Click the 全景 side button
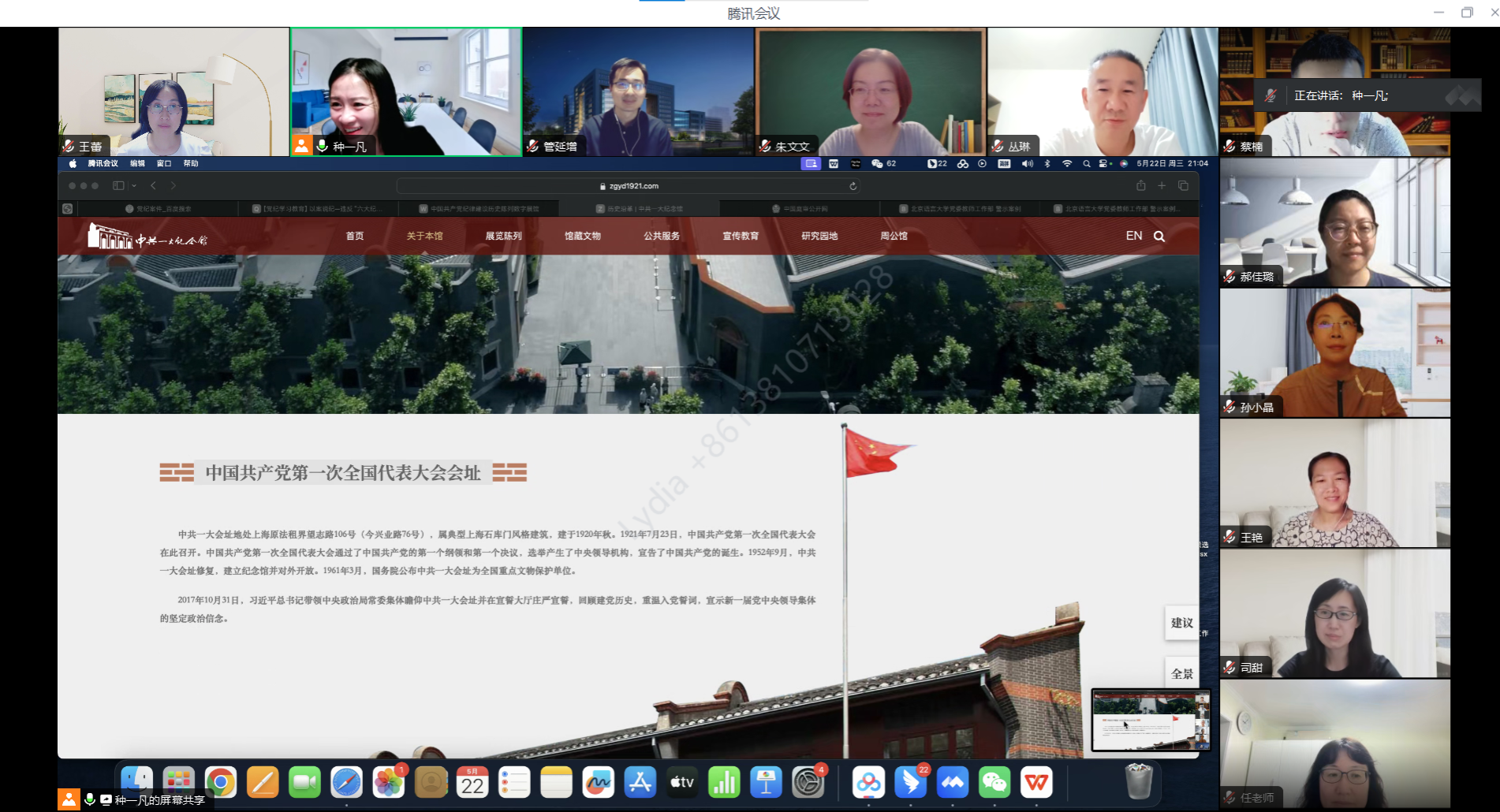Viewport: 1500px width, 812px height. click(1181, 673)
